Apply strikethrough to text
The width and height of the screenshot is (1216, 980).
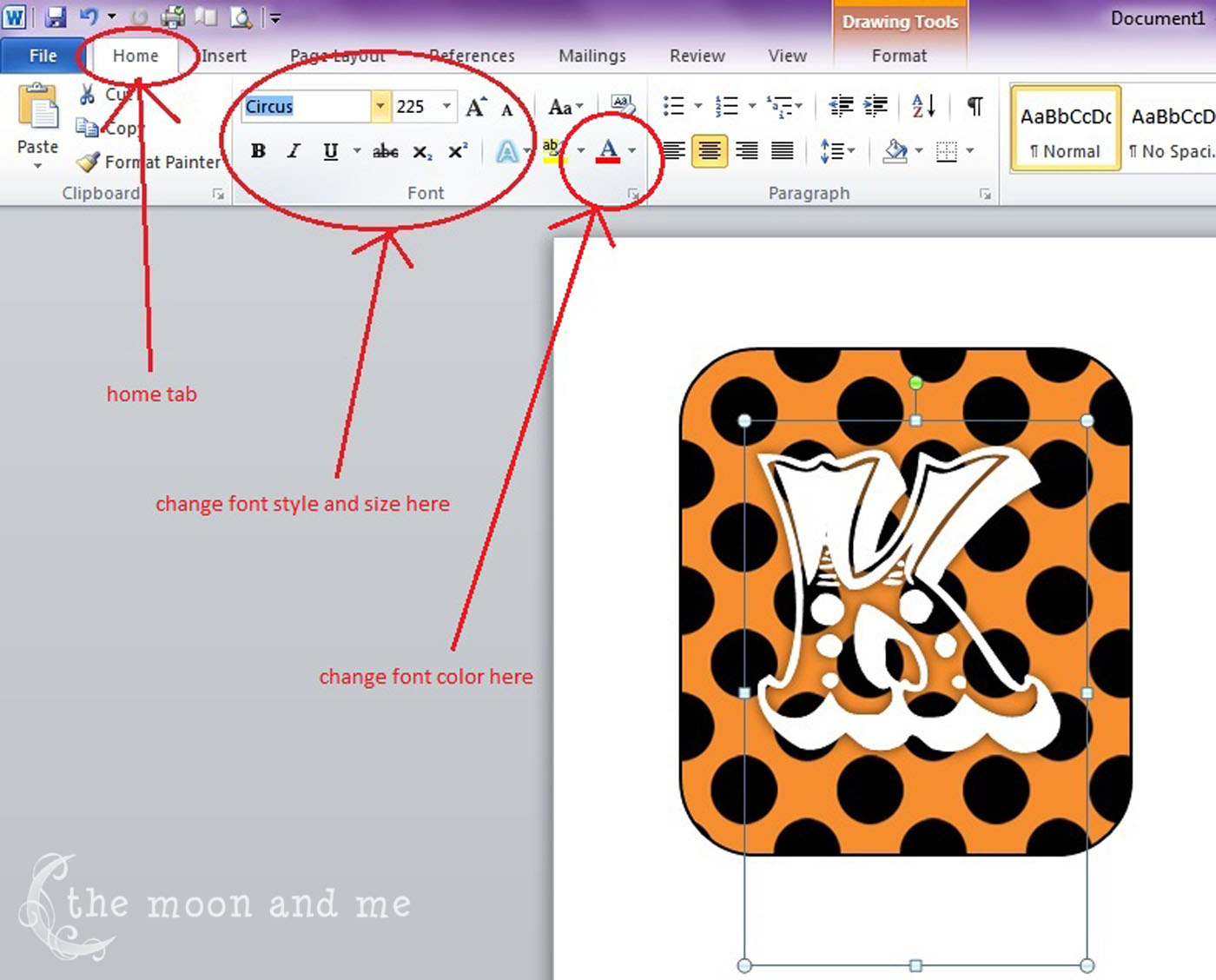click(385, 150)
